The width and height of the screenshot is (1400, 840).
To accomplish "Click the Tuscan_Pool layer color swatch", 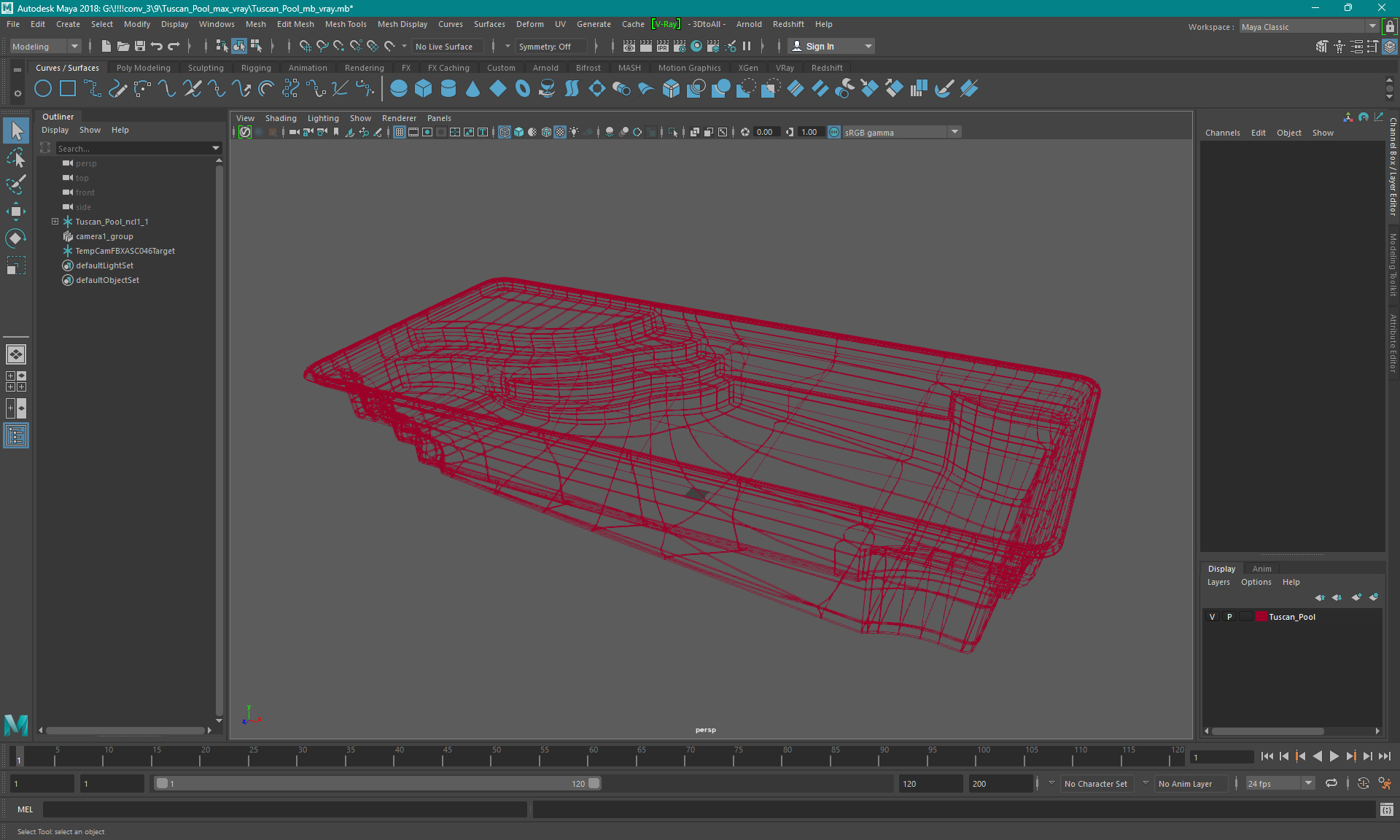I will coord(1261,617).
